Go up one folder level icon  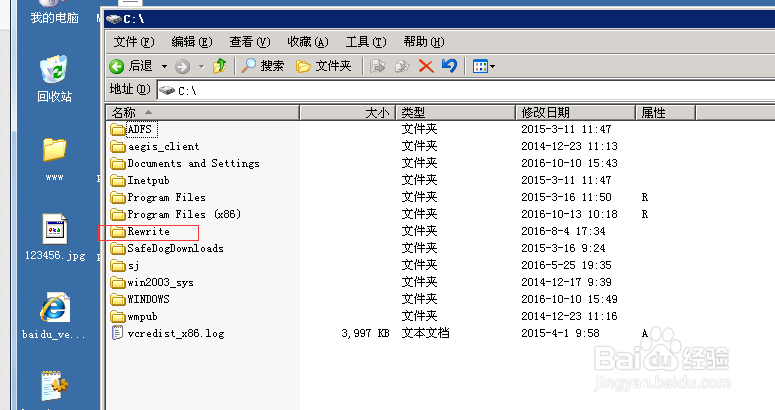(219, 66)
